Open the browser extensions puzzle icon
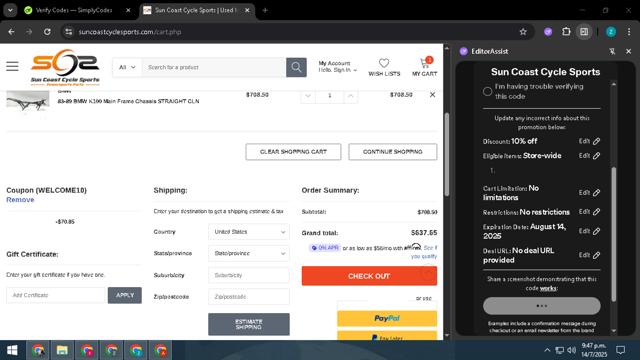The image size is (640, 360). coord(566,32)
